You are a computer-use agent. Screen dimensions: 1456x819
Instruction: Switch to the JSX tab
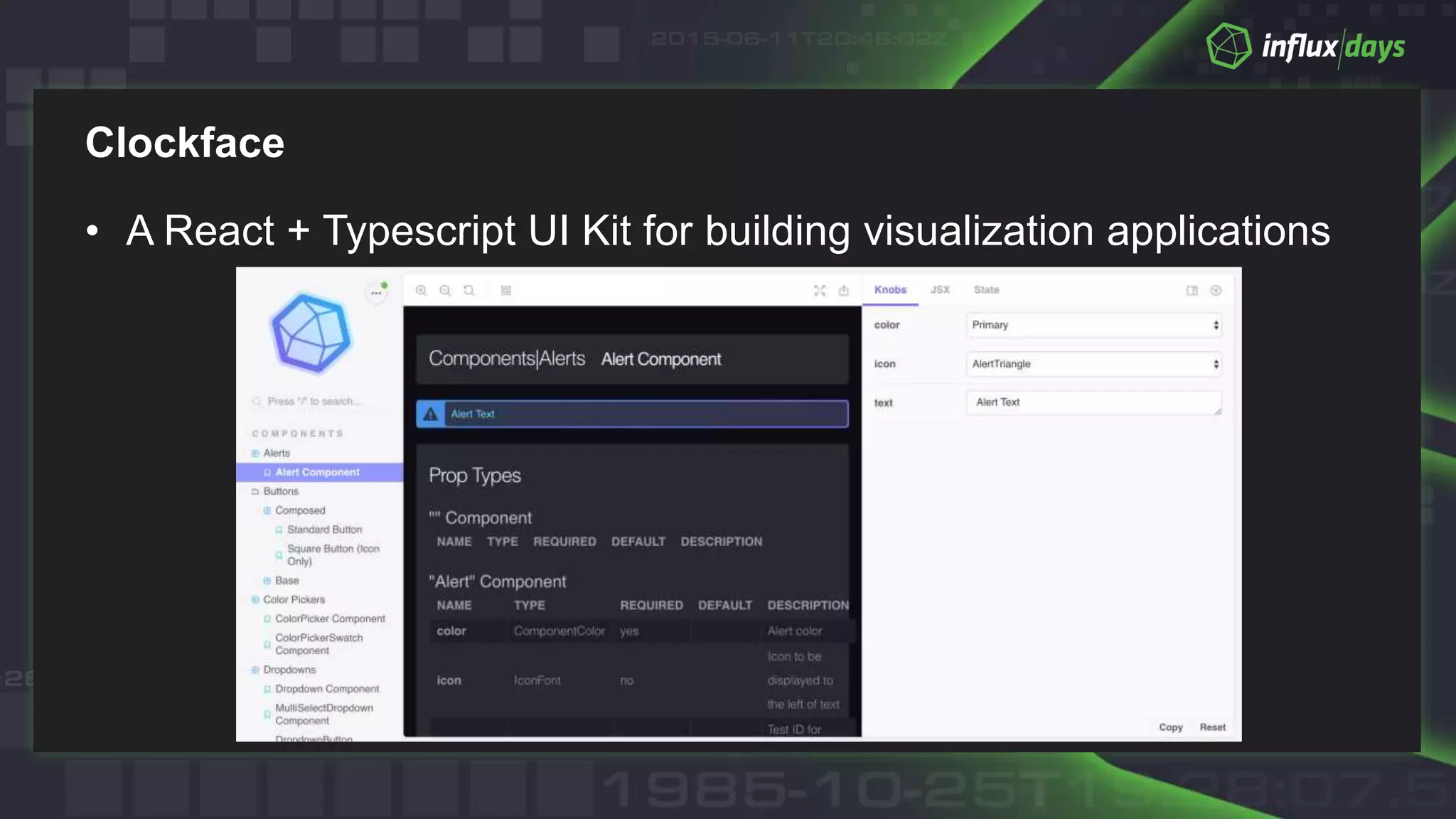(x=940, y=289)
